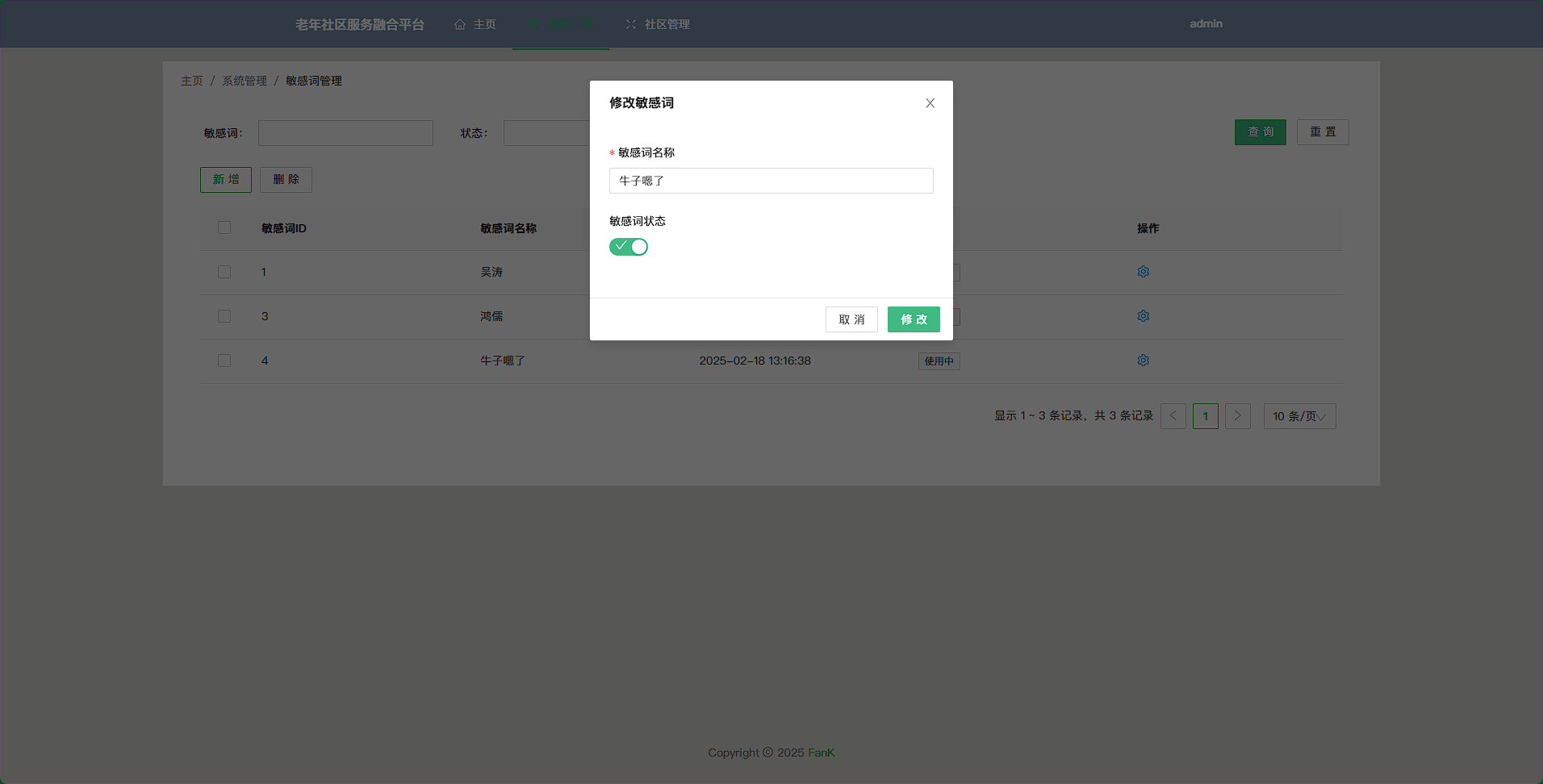
Task: Go to the next page with the right arrow
Action: pos(1237,416)
